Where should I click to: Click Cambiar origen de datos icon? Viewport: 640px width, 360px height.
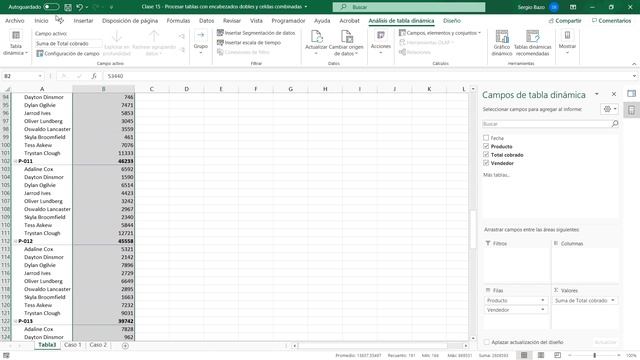coord(347,37)
